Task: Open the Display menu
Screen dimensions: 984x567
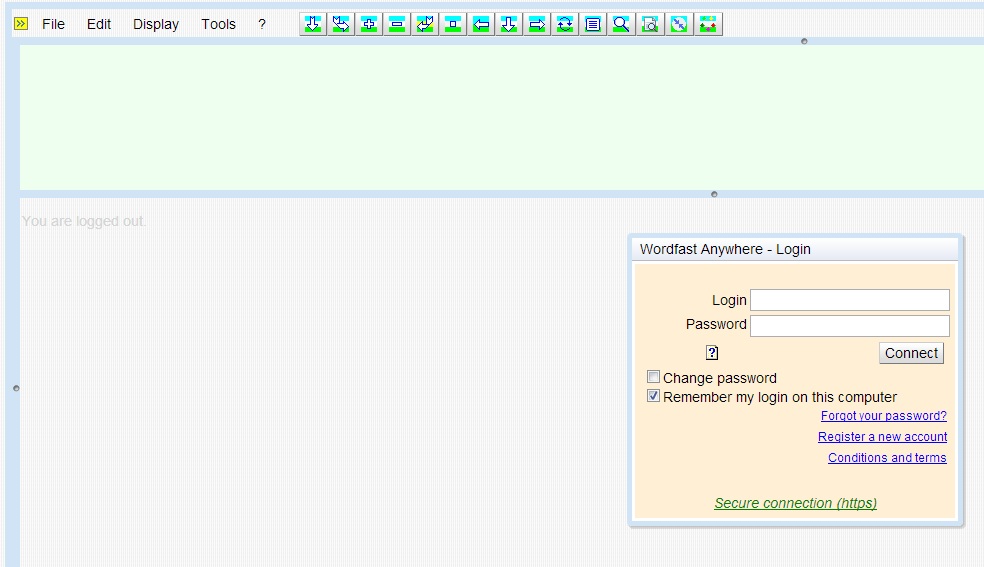Action: 156,24
